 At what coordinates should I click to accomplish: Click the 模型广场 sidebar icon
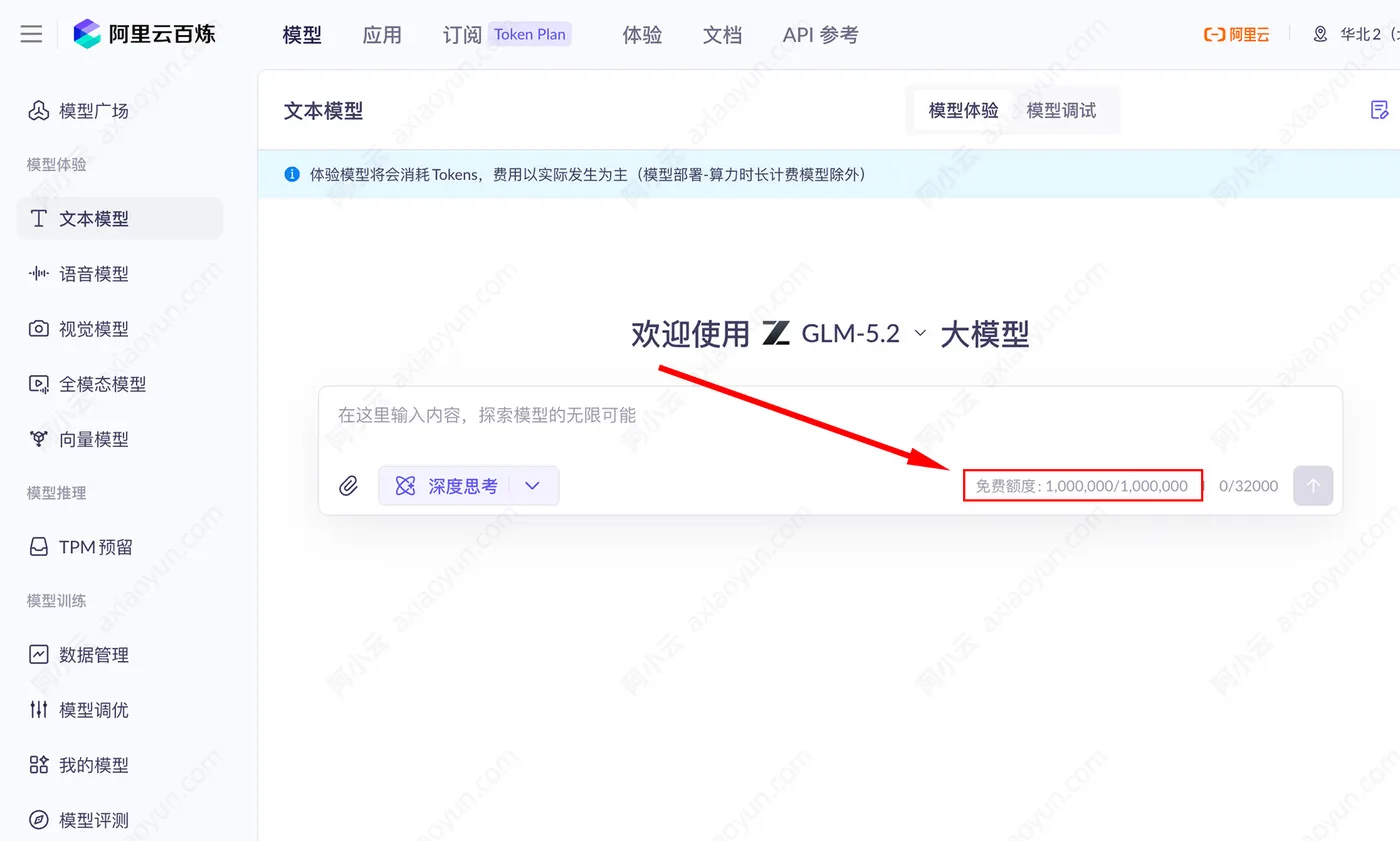click(x=38, y=111)
